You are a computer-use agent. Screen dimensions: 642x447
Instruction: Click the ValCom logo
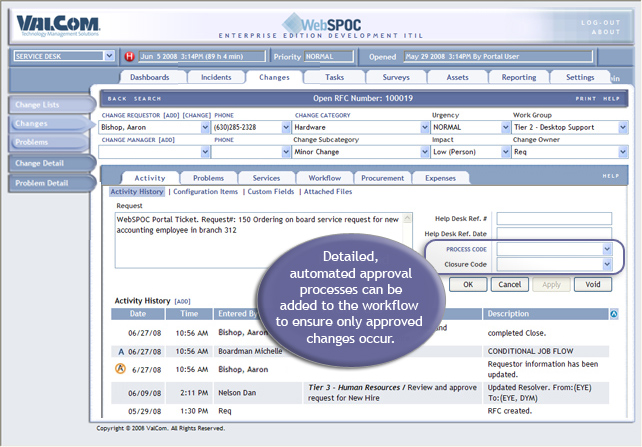pyautogui.click(x=55, y=23)
